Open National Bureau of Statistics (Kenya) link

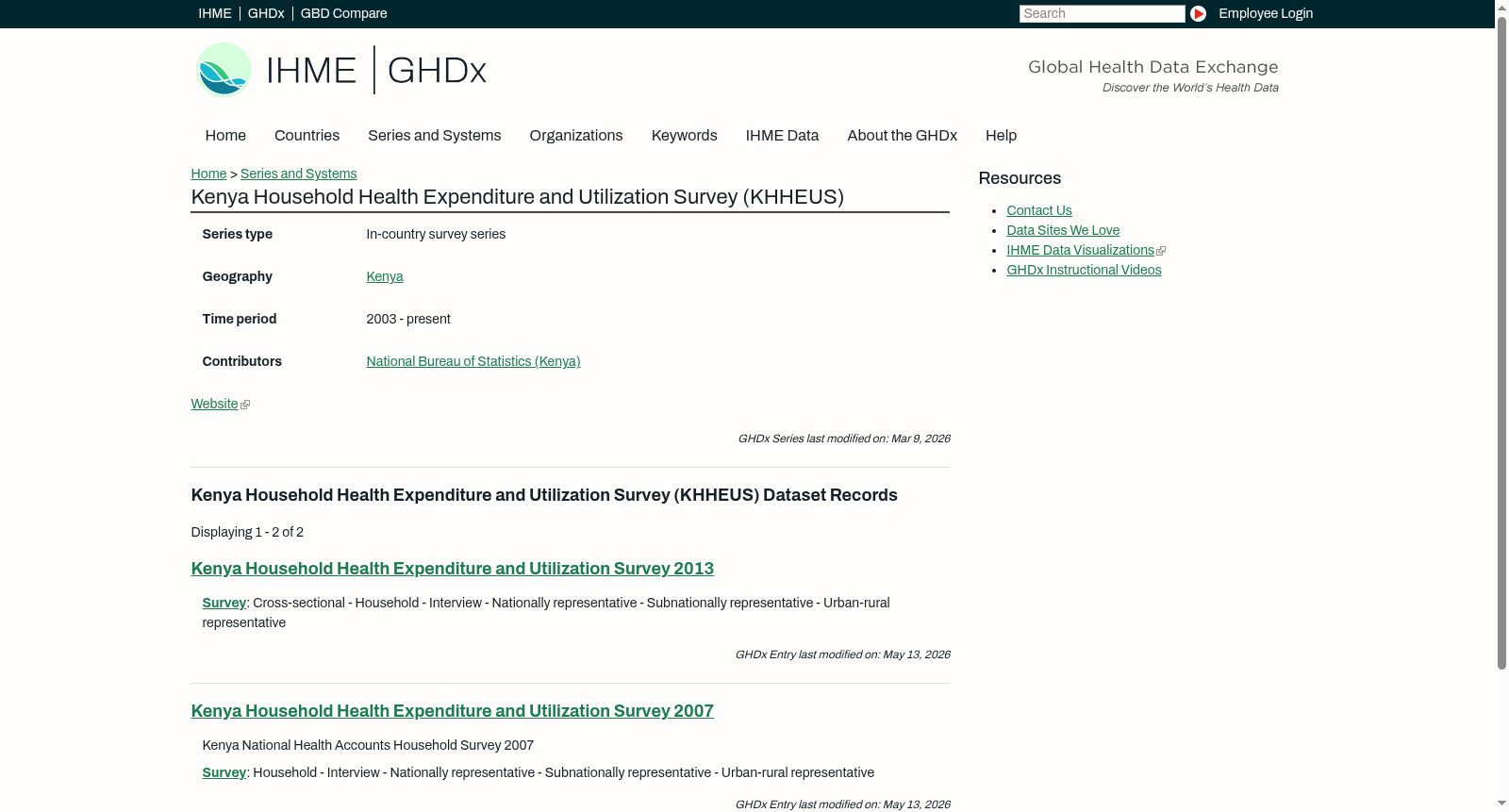tap(473, 361)
